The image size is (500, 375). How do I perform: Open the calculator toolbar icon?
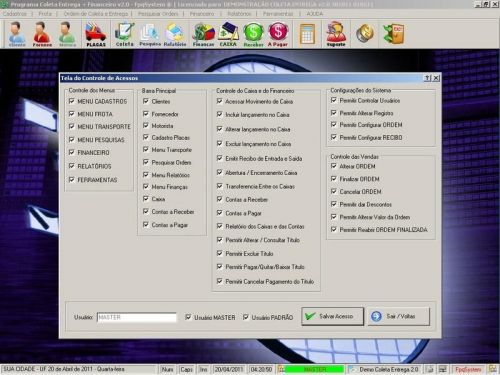[x=307, y=34]
